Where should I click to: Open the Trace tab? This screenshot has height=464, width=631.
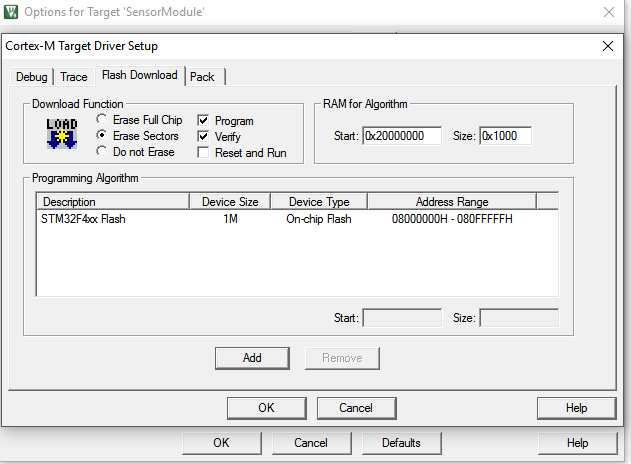click(x=74, y=76)
